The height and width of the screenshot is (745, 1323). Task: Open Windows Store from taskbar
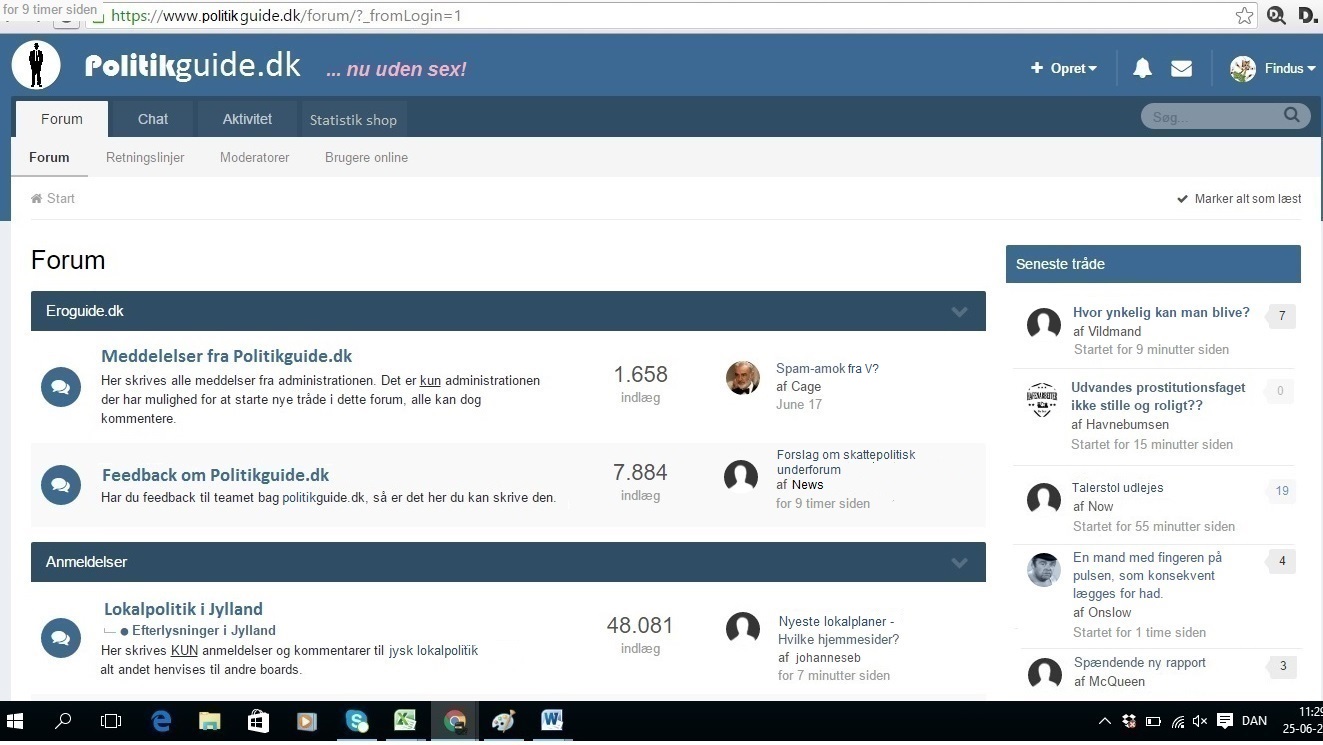(x=258, y=720)
